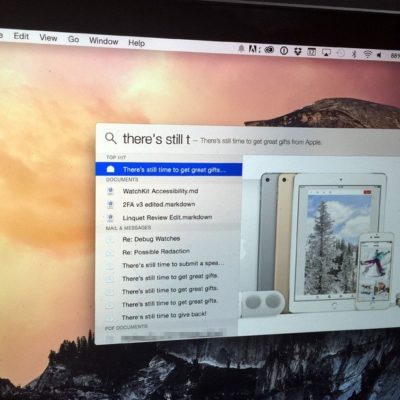
Task: Open the "Re: Debug Watches" message
Action: (151, 239)
